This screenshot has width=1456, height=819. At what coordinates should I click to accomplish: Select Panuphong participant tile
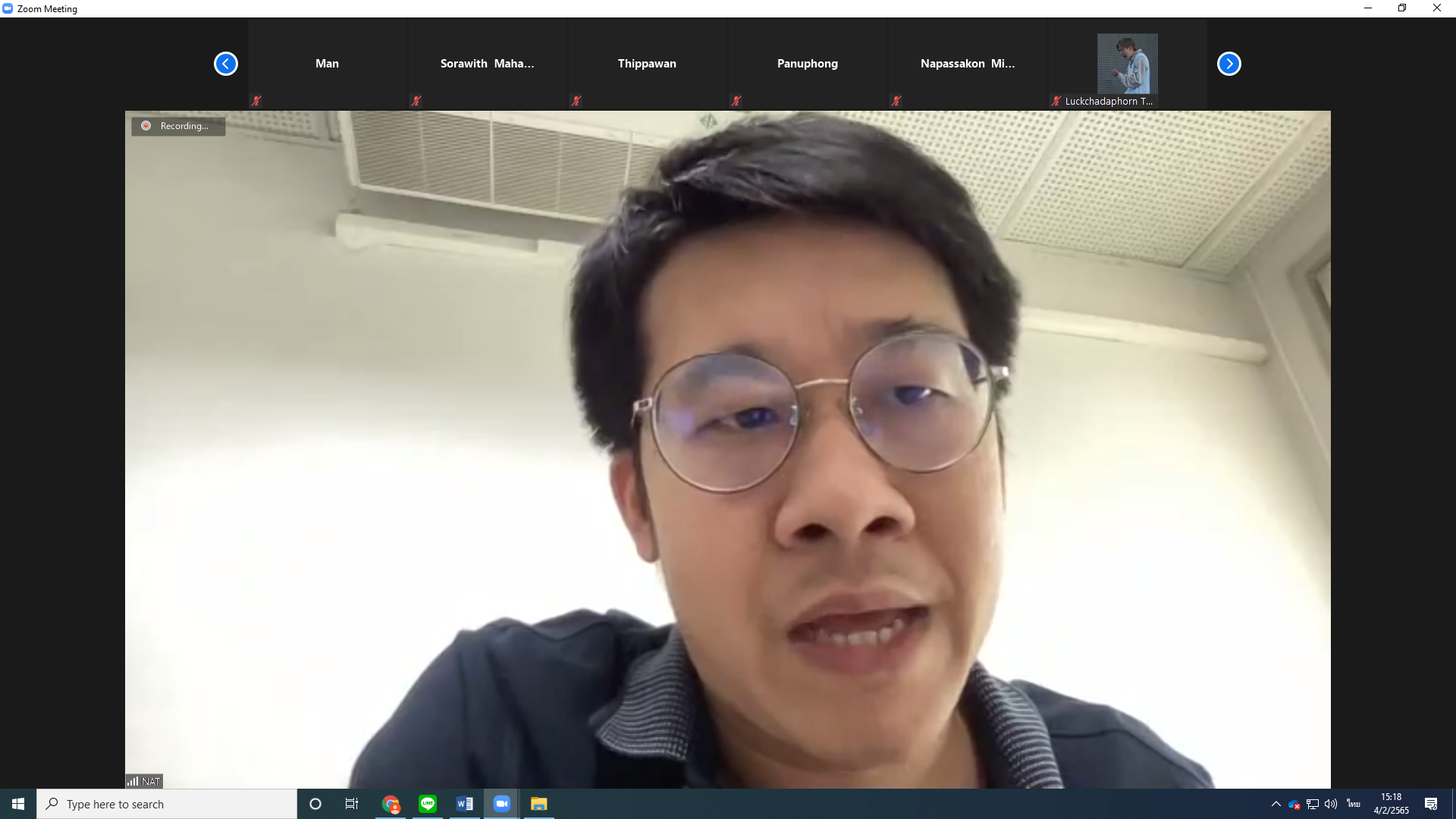pos(808,64)
